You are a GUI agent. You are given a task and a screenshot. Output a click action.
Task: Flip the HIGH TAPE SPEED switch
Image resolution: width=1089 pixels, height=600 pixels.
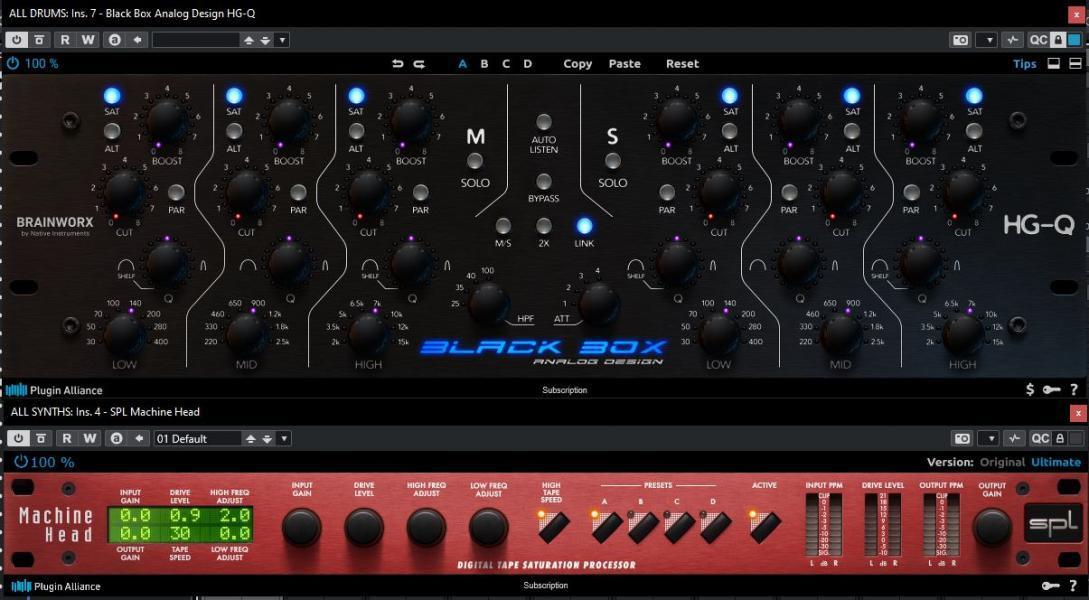click(553, 528)
